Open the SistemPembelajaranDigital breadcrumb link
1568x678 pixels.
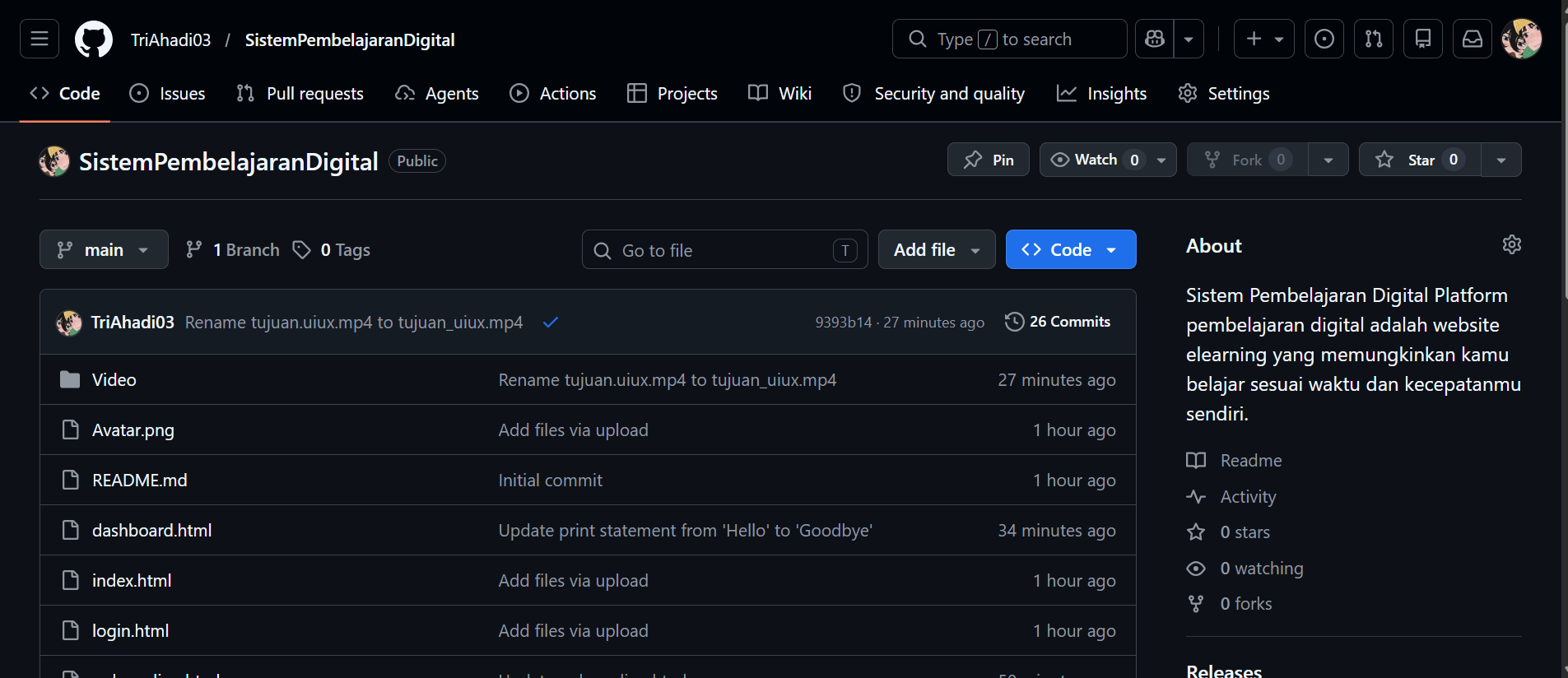coord(350,39)
